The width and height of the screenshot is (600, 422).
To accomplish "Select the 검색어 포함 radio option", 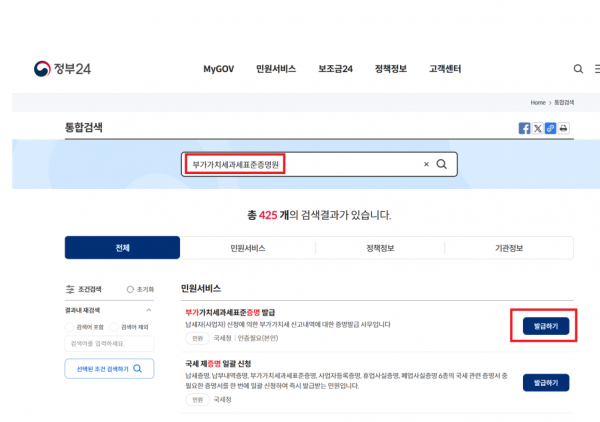I will [69, 327].
